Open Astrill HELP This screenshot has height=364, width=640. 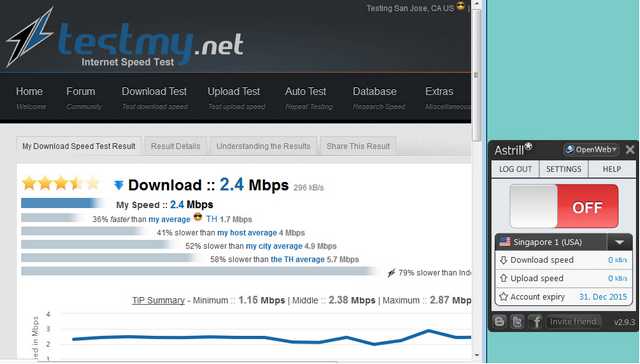pos(612,169)
